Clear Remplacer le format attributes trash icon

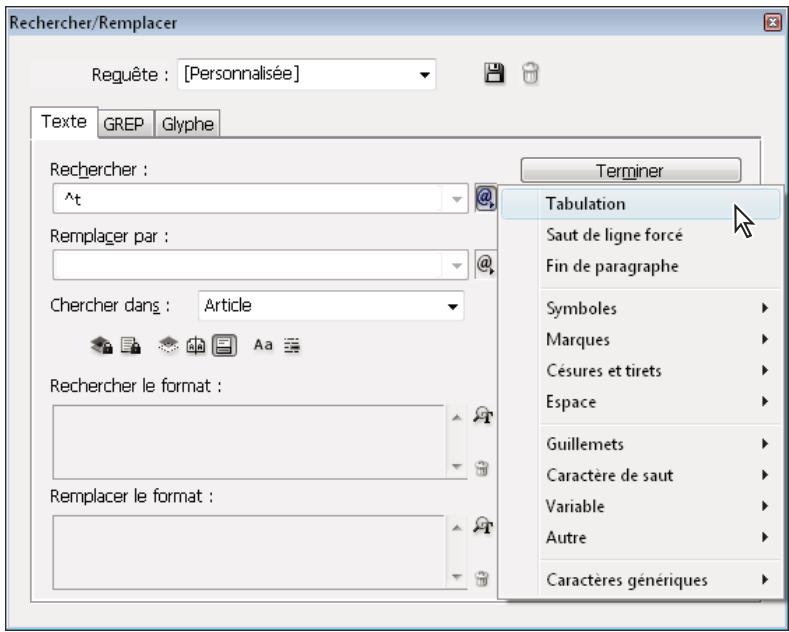[x=482, y=578]
